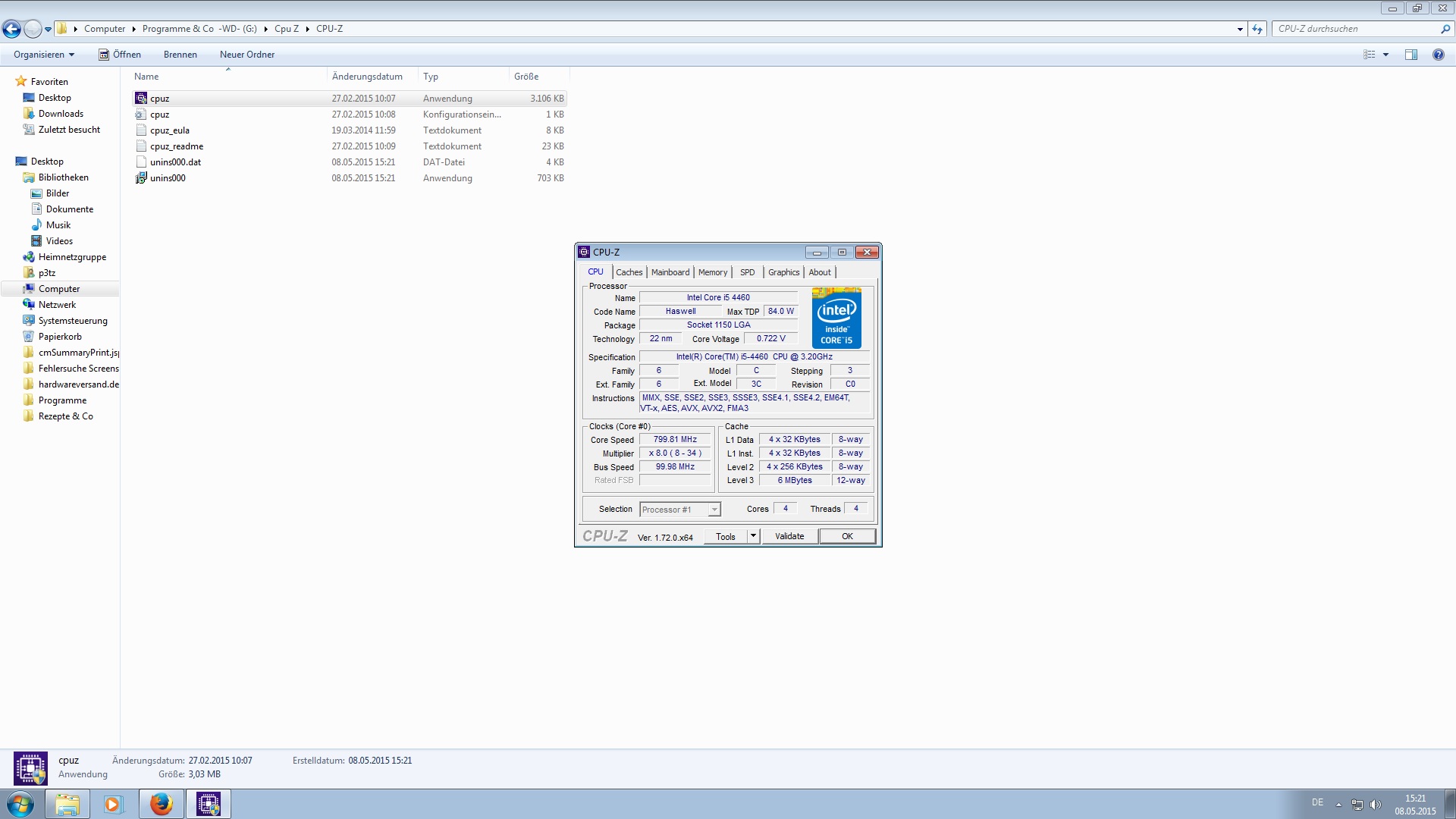
Task: Toggle the preview pane icon
Action: (1410, 55)
